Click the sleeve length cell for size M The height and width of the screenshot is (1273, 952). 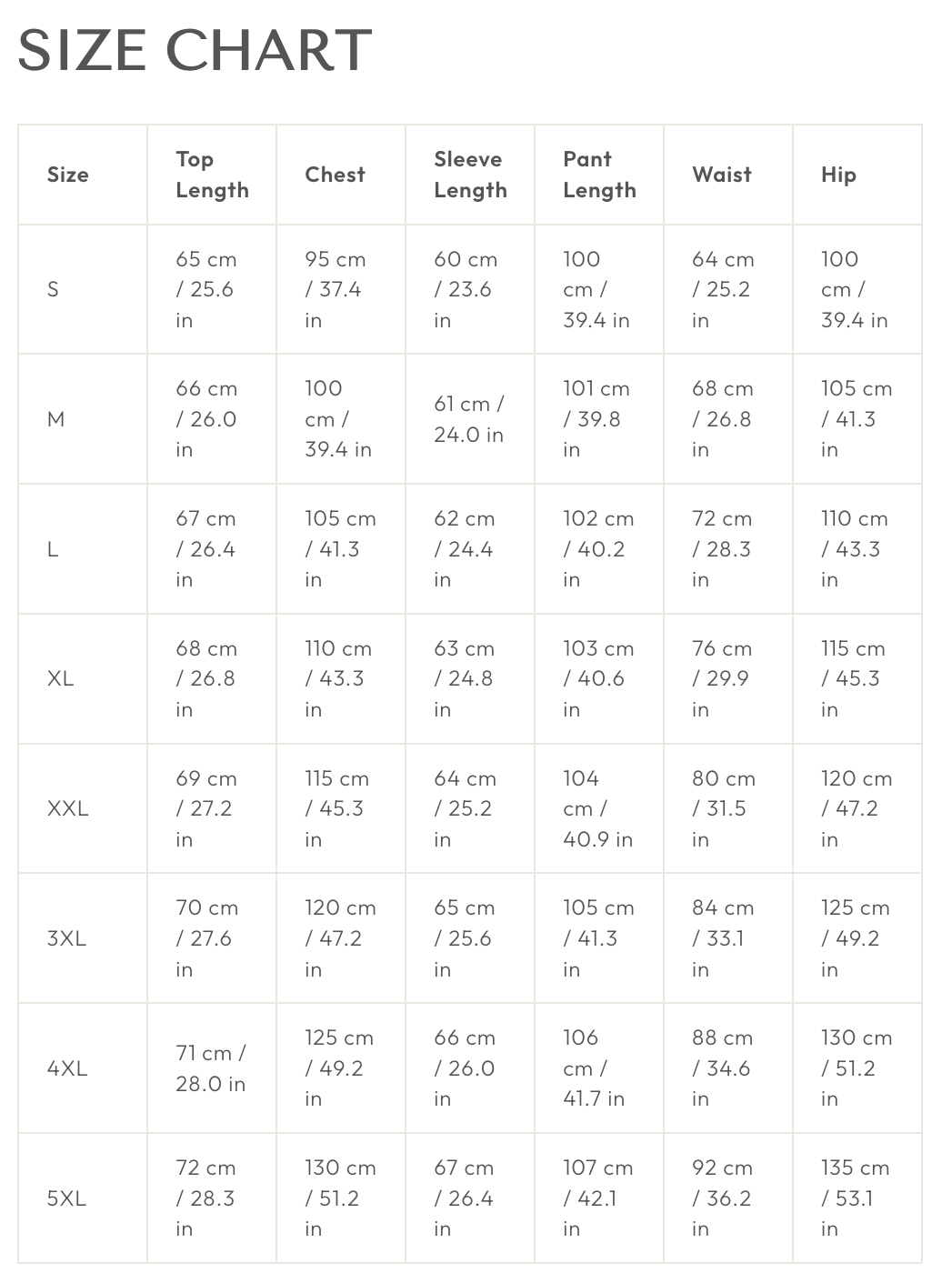coord(469,419)
